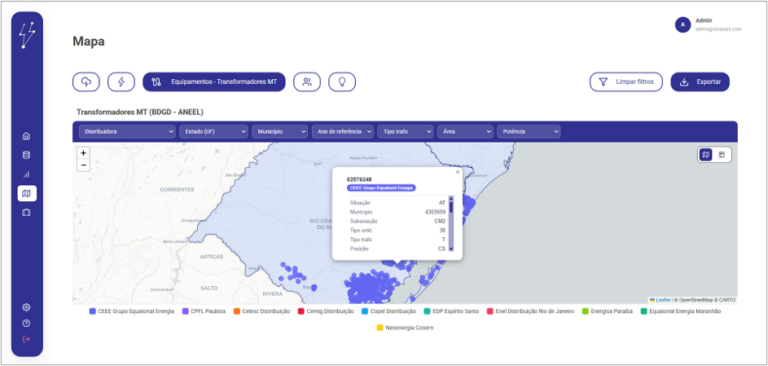
Task: Toggle Copel Distribuição legend entry
Action: click(x=388, y=312)
